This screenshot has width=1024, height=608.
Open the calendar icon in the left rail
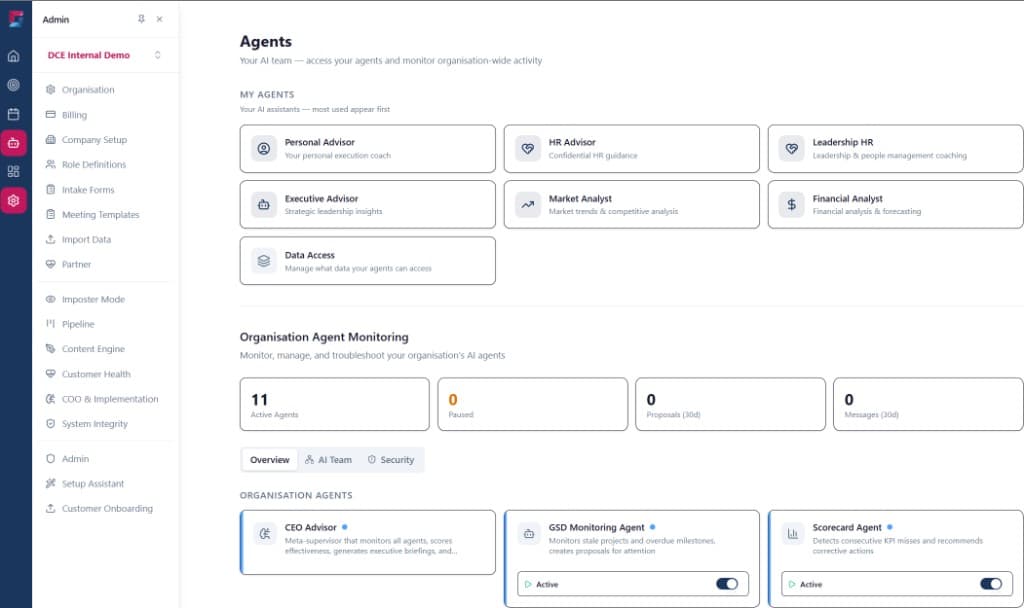point(13,114)
